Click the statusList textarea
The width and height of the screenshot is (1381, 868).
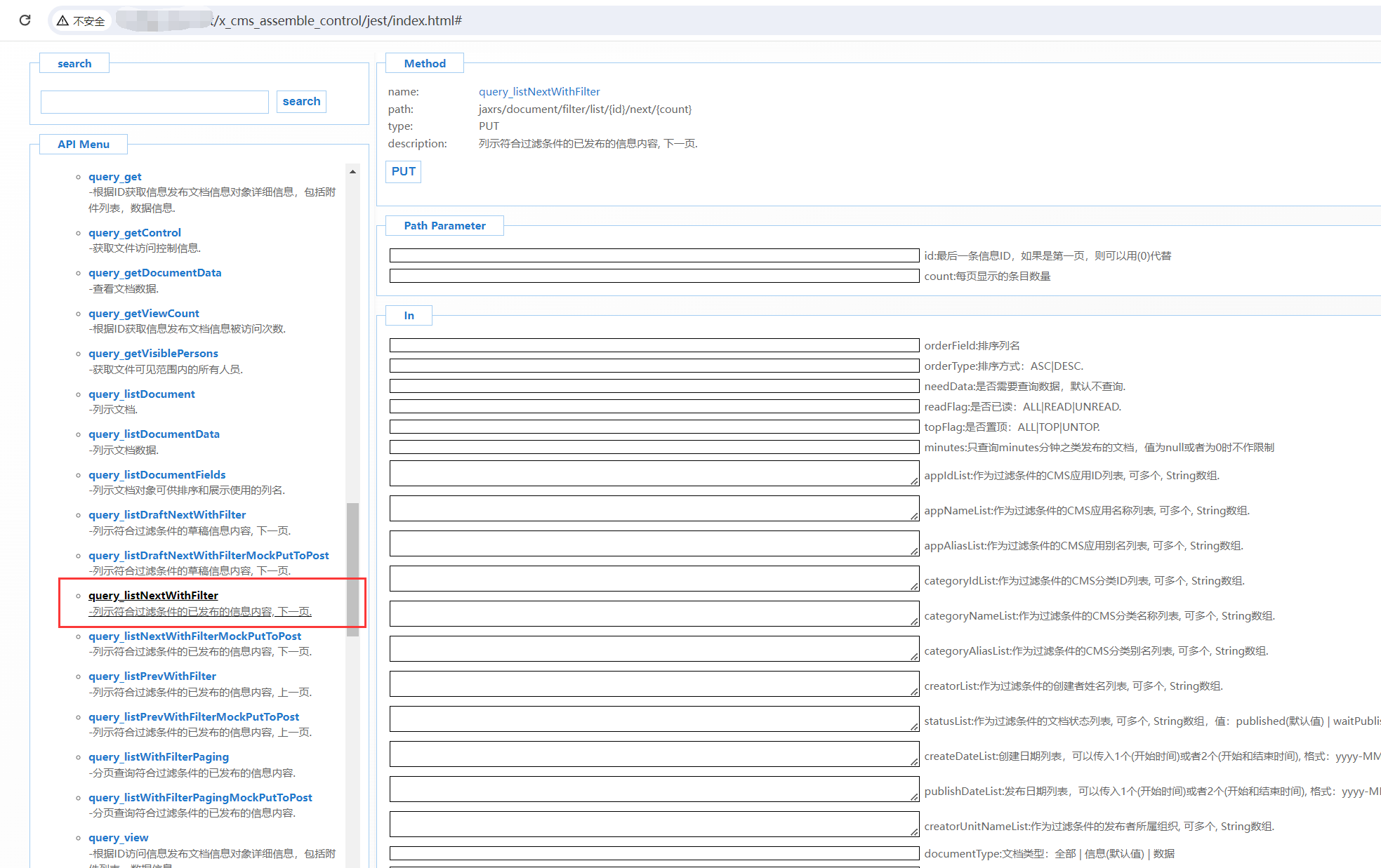tap(654, 719)
